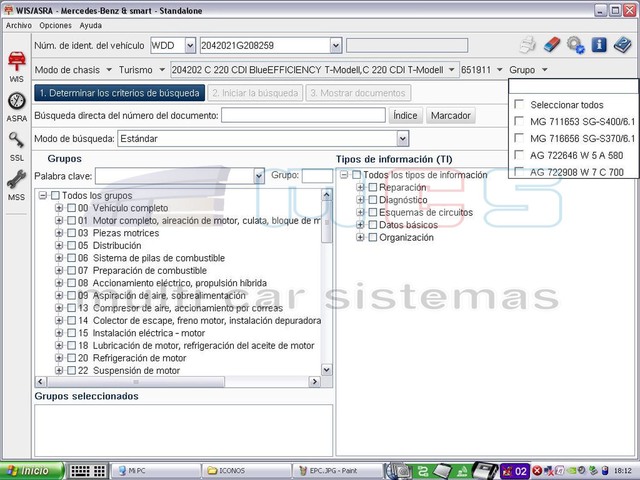Screen dimensions: 640x480
Task: Check the Reparación information type
Action: (373, 188)
